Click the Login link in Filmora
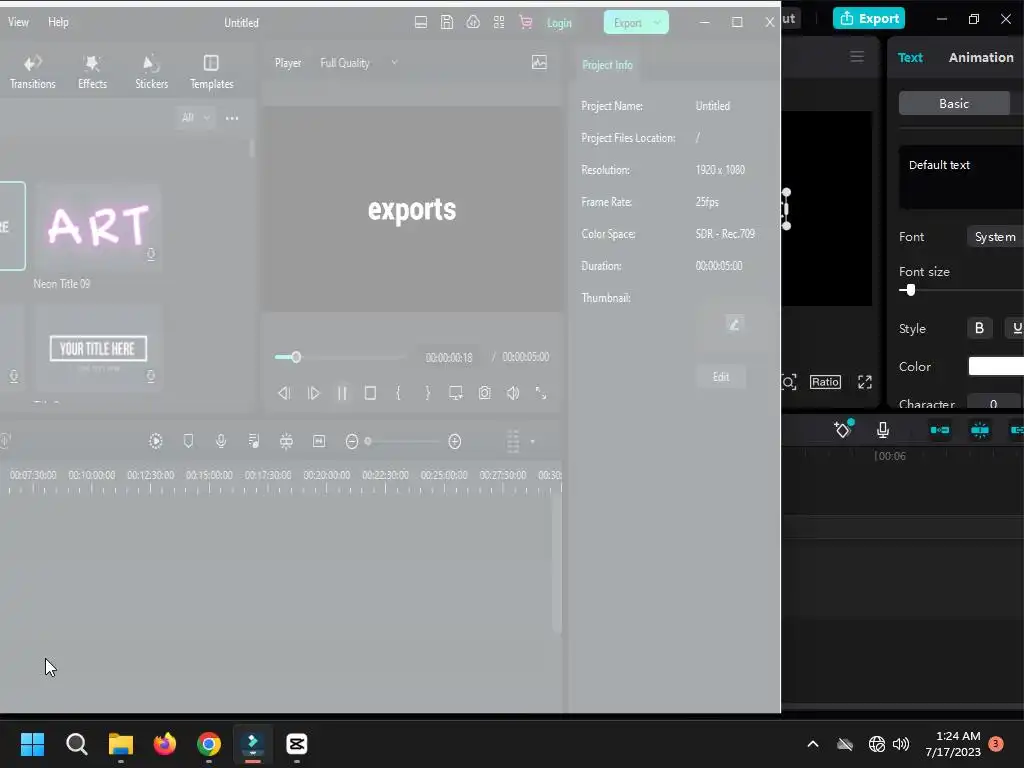The image size is (1024, 768). point(559,23)
